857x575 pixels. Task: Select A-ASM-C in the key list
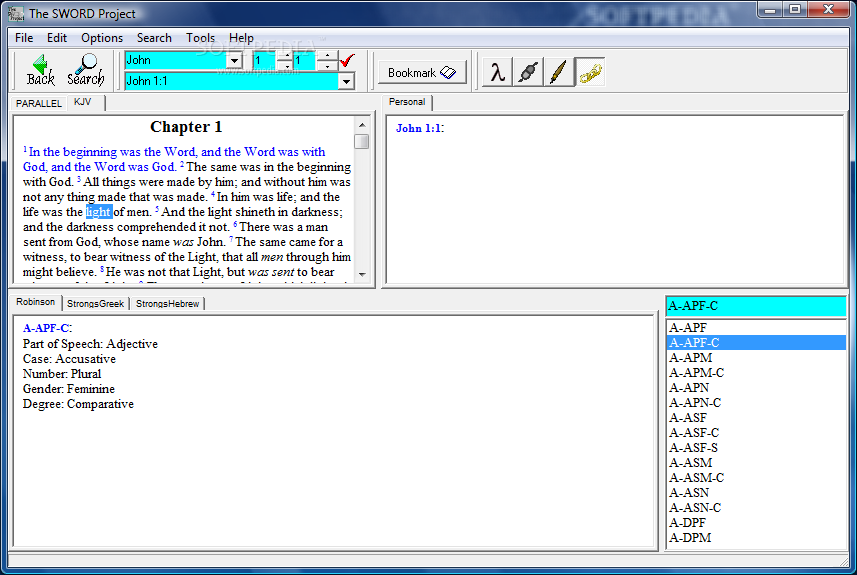756,478
